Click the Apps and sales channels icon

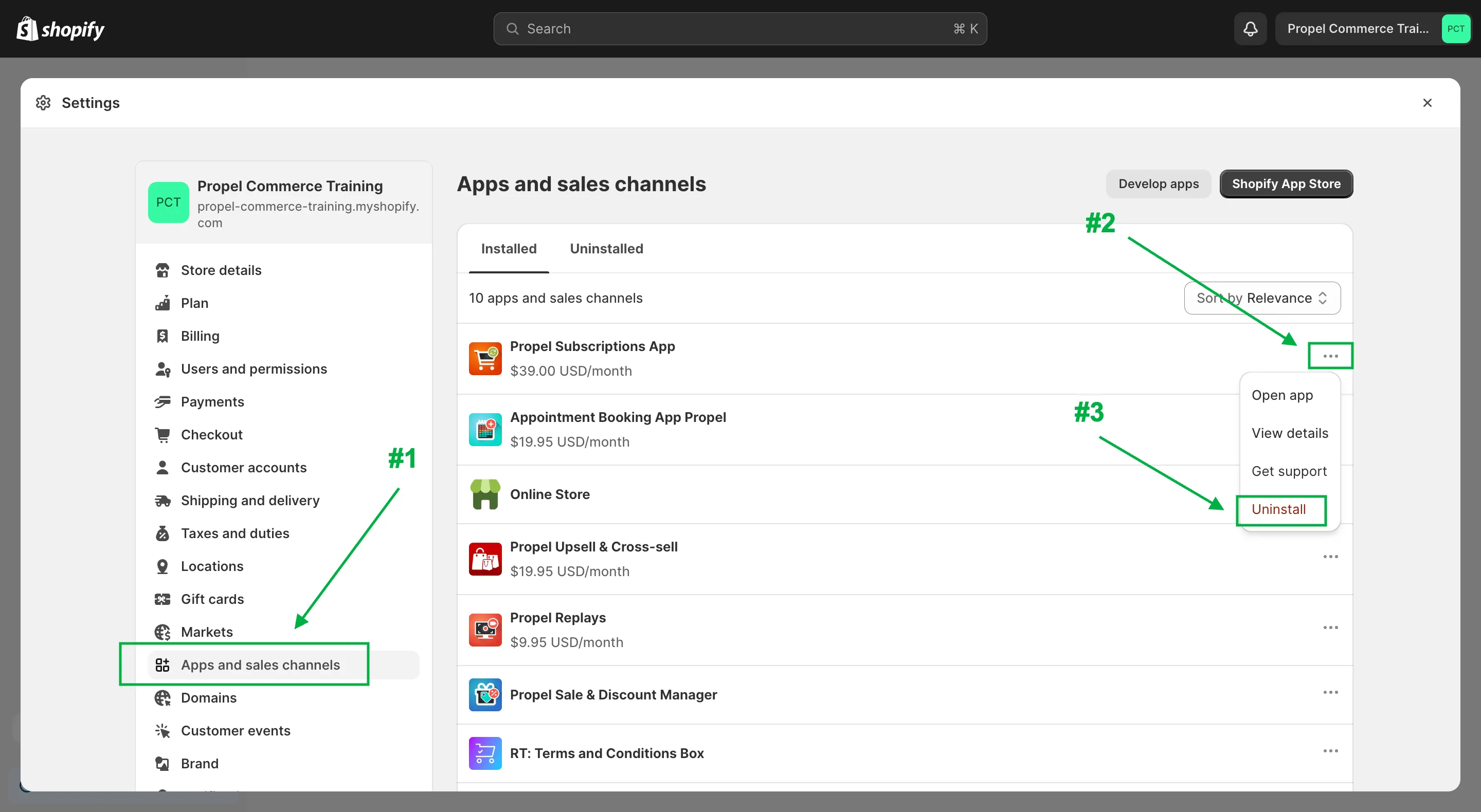(x=162, y=665)
